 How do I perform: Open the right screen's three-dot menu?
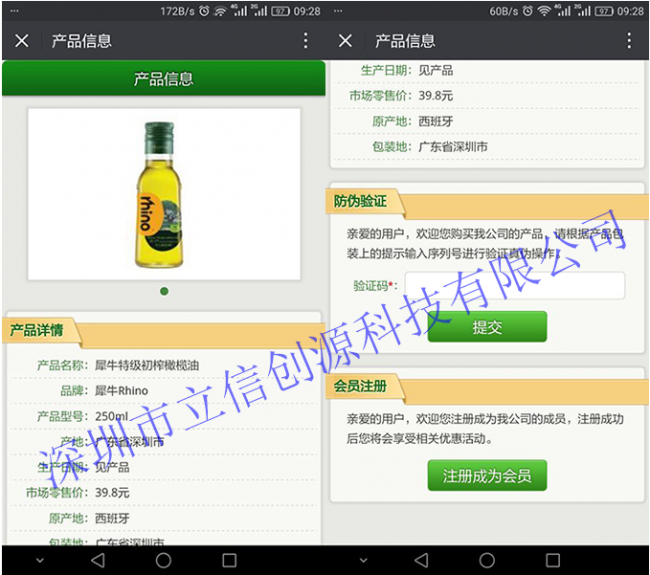pyautogui.click(x=629, y=41)
